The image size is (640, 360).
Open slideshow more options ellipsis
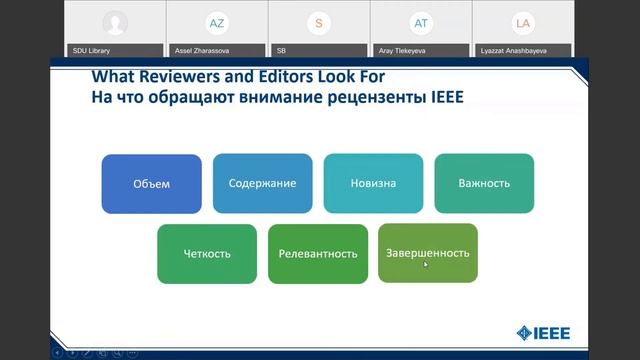click(132, 352)
